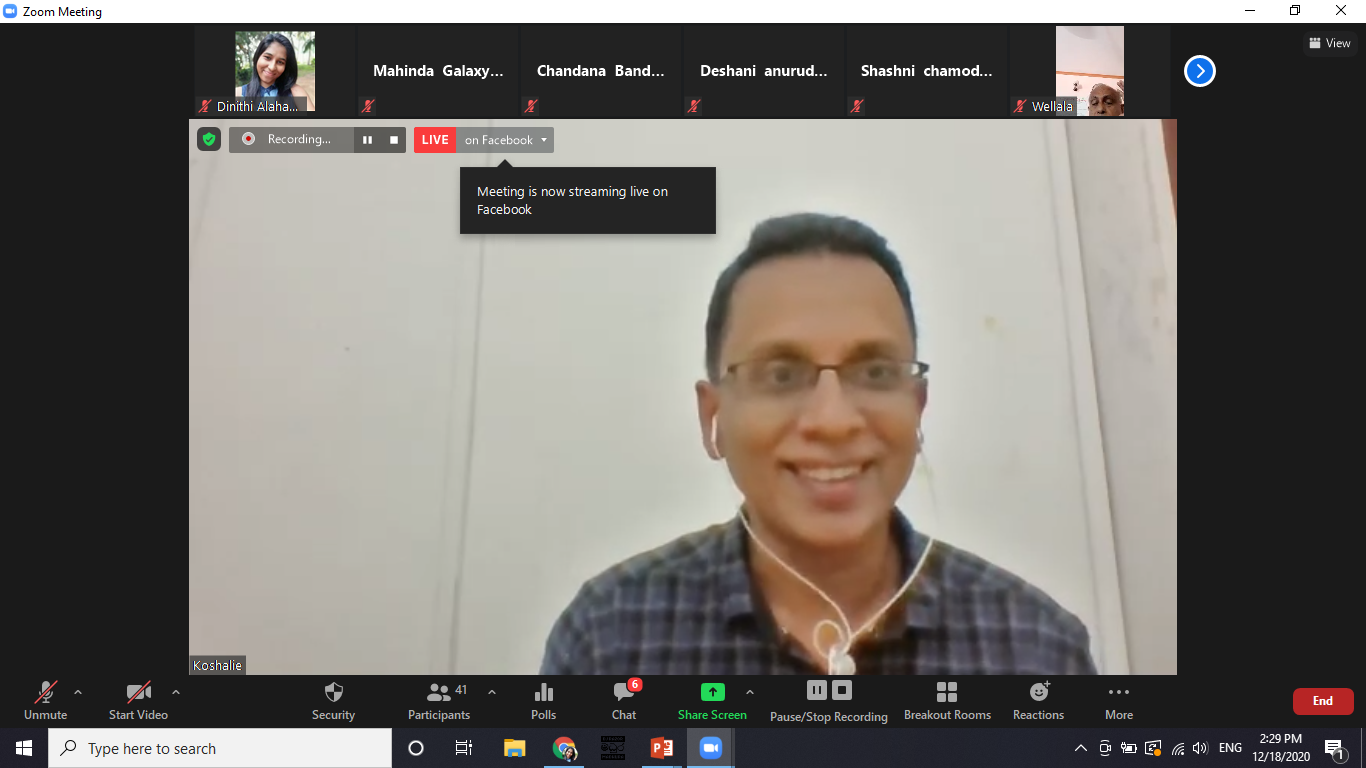Click the Koshalie name label

217,665
